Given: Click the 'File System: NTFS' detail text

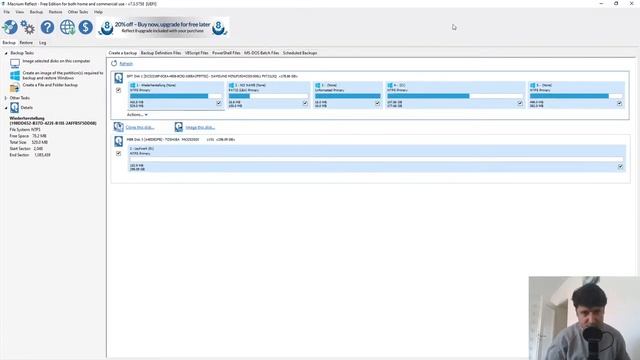Looking at the screenshot, I should coord(25,130).
